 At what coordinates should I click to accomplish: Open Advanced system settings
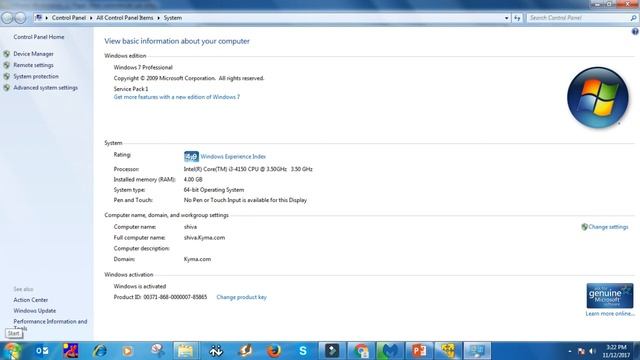tap(45, 88)
